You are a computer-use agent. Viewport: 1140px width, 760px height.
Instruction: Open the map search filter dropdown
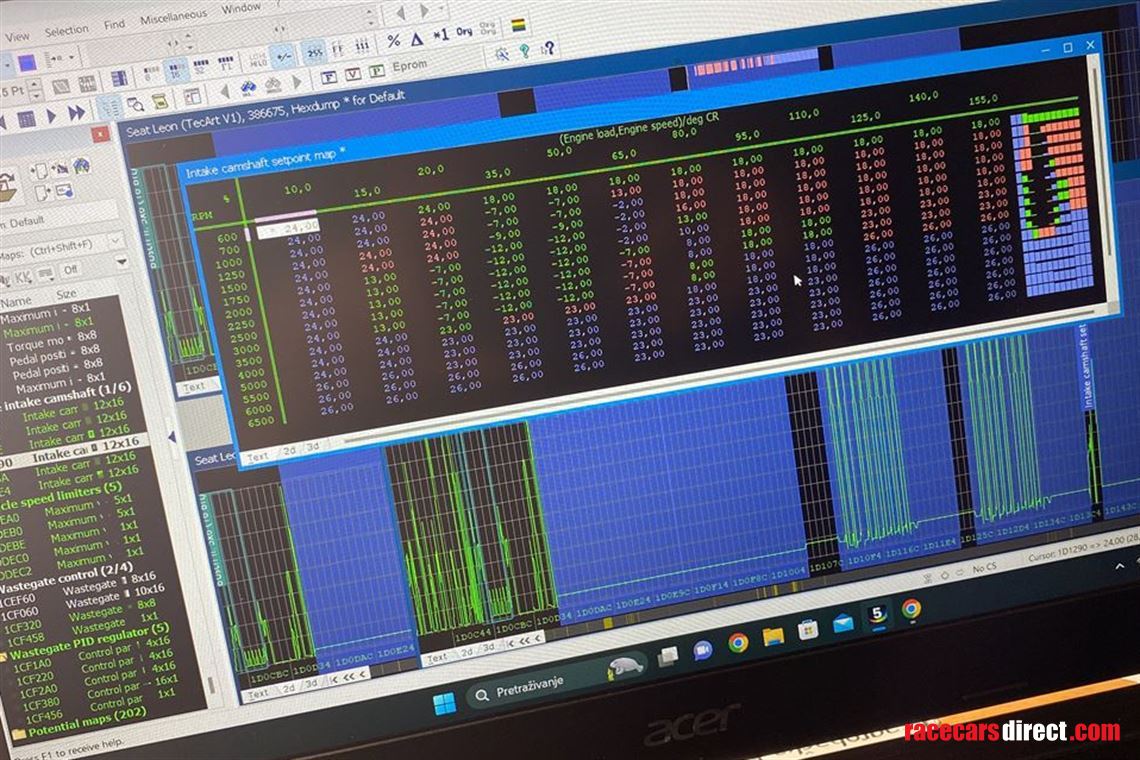tap(116, 242)
